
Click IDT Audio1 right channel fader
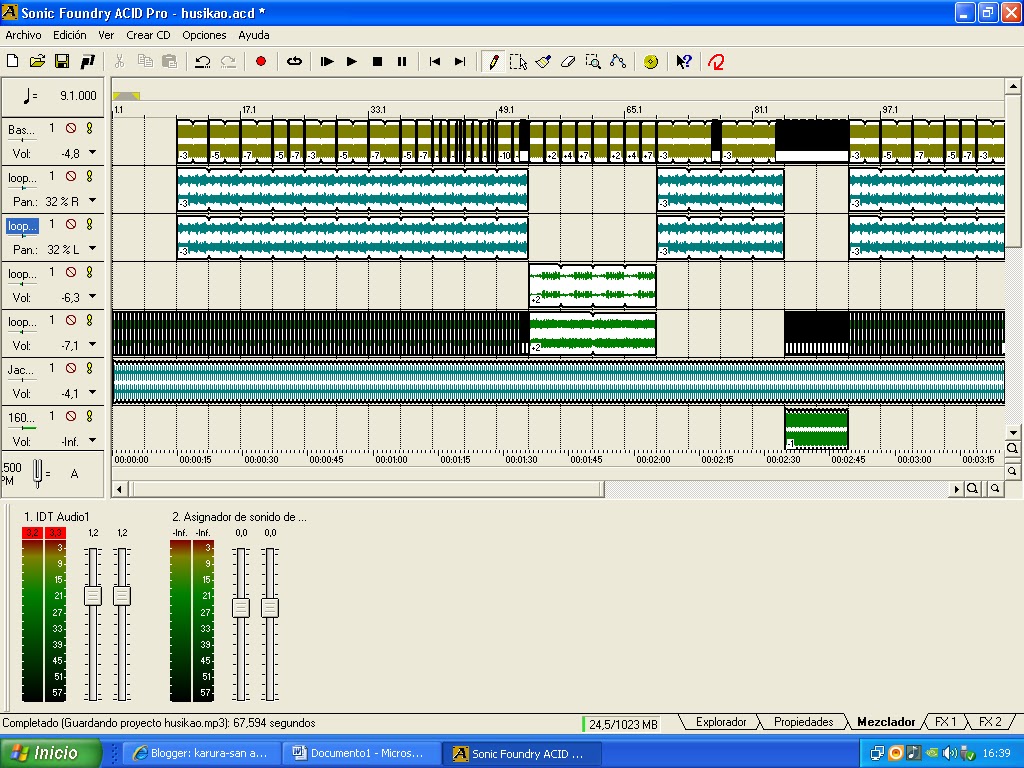click(122, 596)
